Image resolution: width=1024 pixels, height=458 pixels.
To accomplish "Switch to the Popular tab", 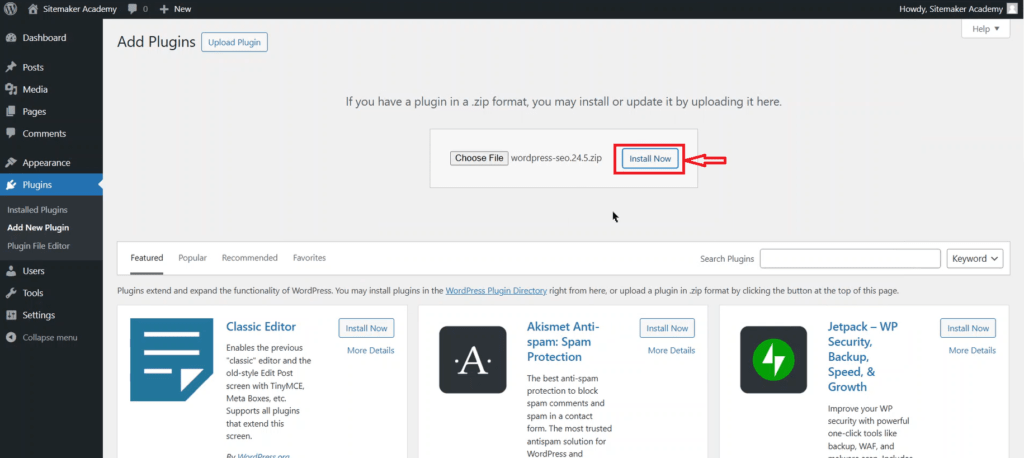I will click(x=193, y=258).
